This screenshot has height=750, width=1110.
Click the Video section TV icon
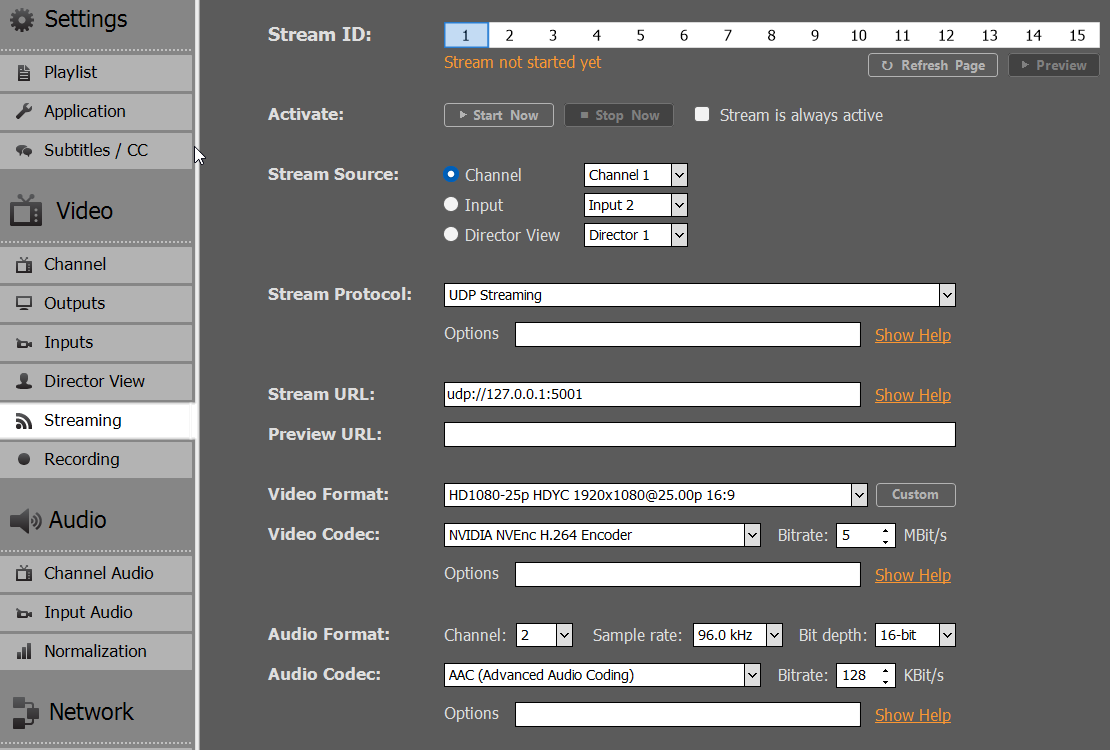click(26, 210)
